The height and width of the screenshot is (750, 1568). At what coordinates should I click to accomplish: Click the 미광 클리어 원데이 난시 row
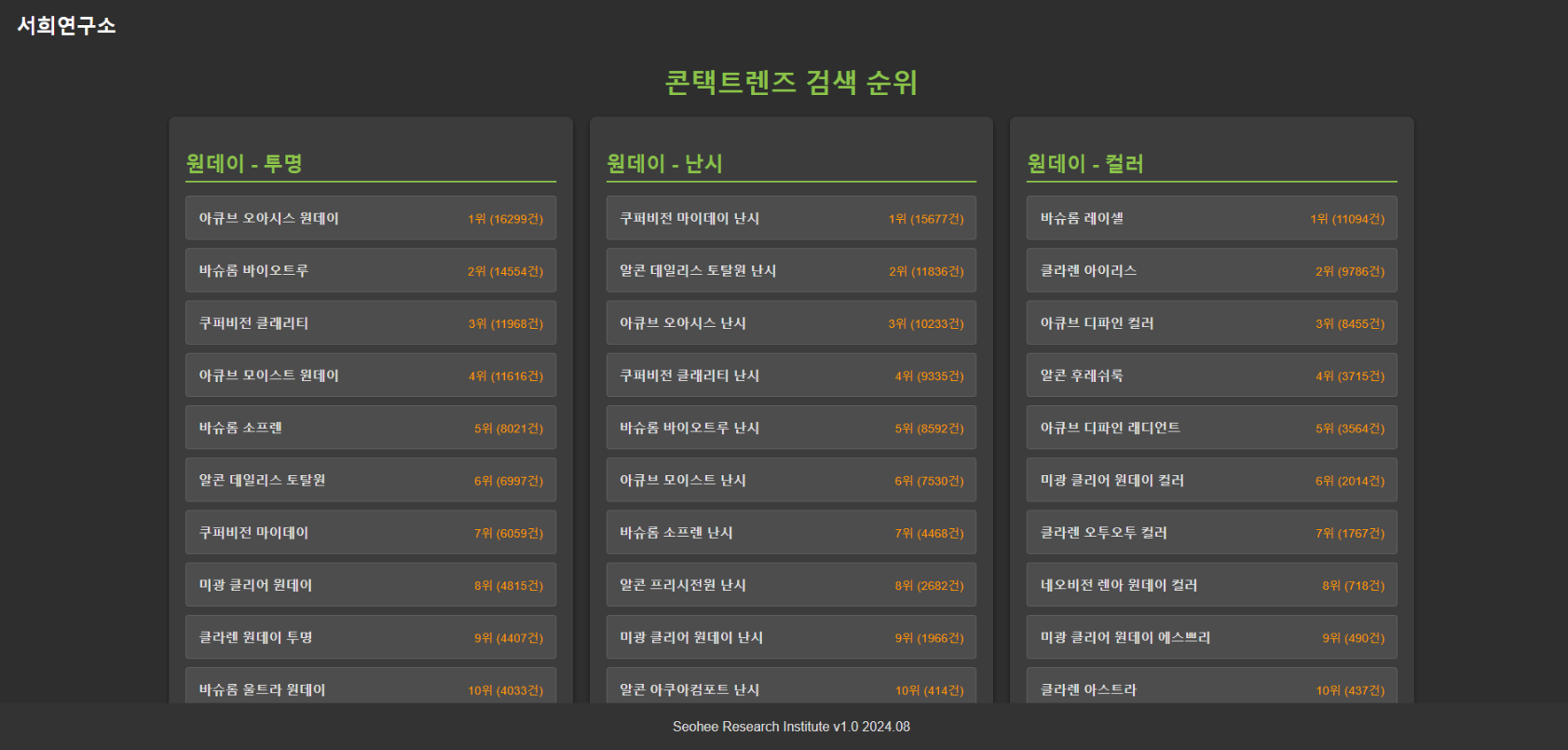coord(791,636)
